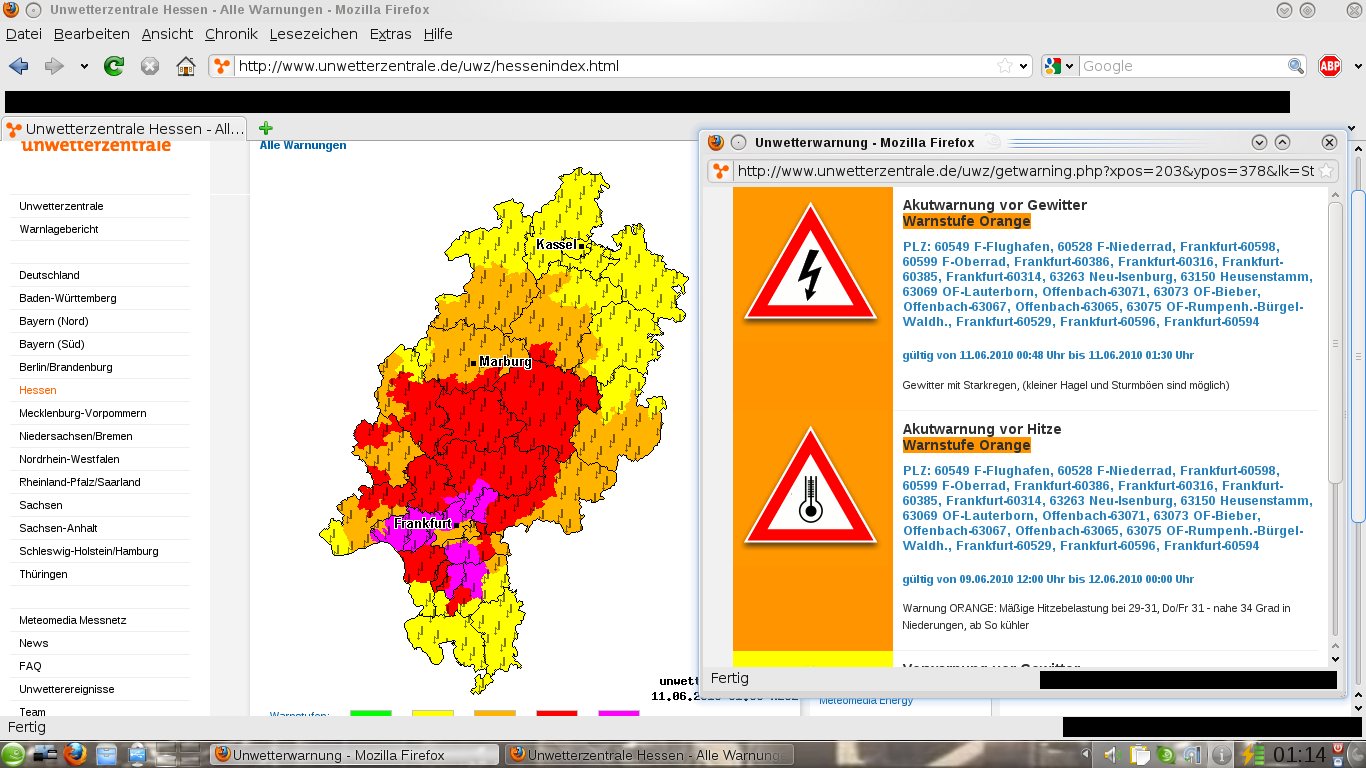Open the Datei menu
1366x768 pixels.
click(24, 34)
